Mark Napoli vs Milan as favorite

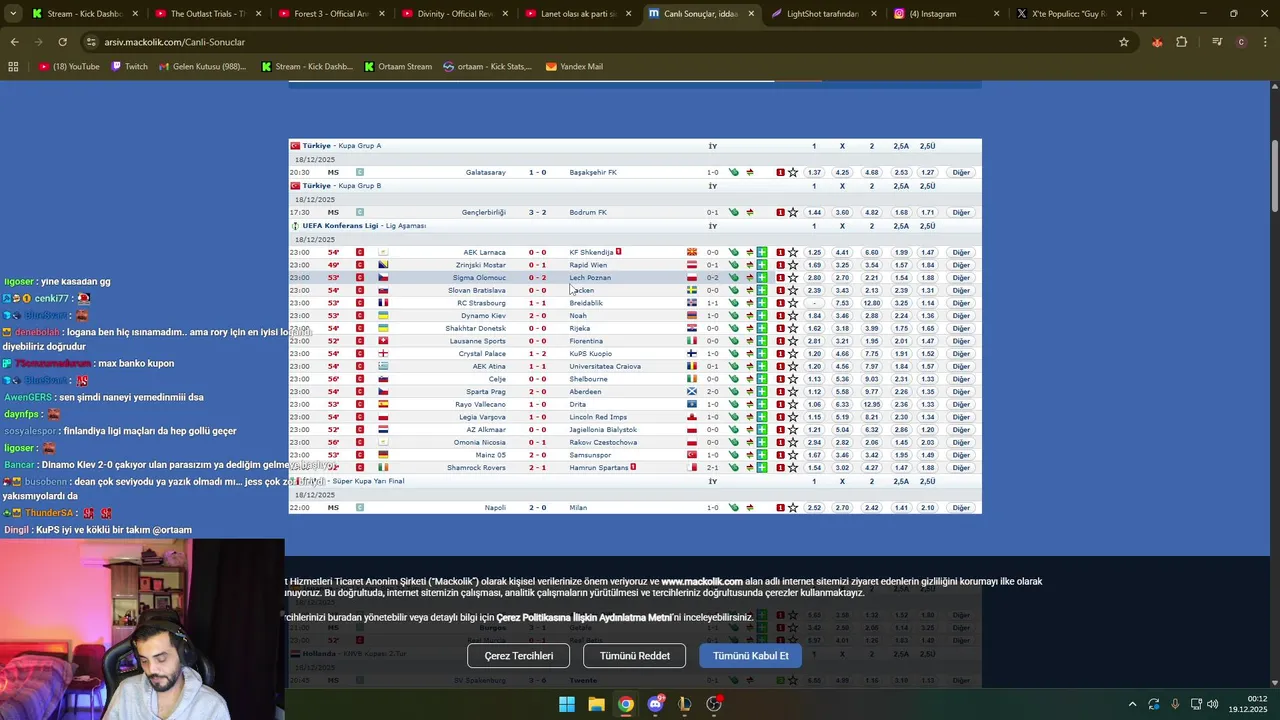click(x=793, y=507)
